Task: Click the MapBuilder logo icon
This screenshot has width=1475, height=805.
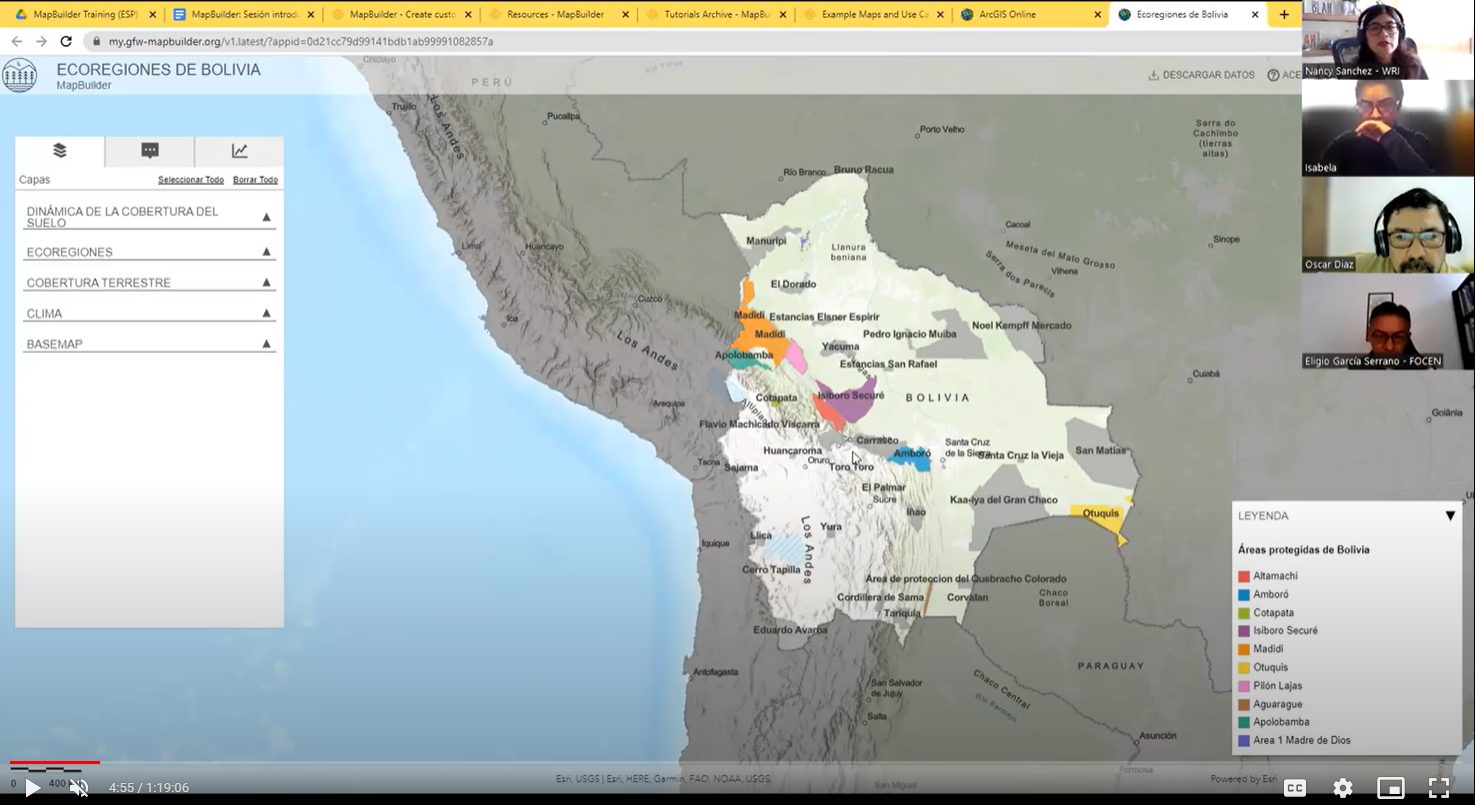Action: tap(20, 75)
